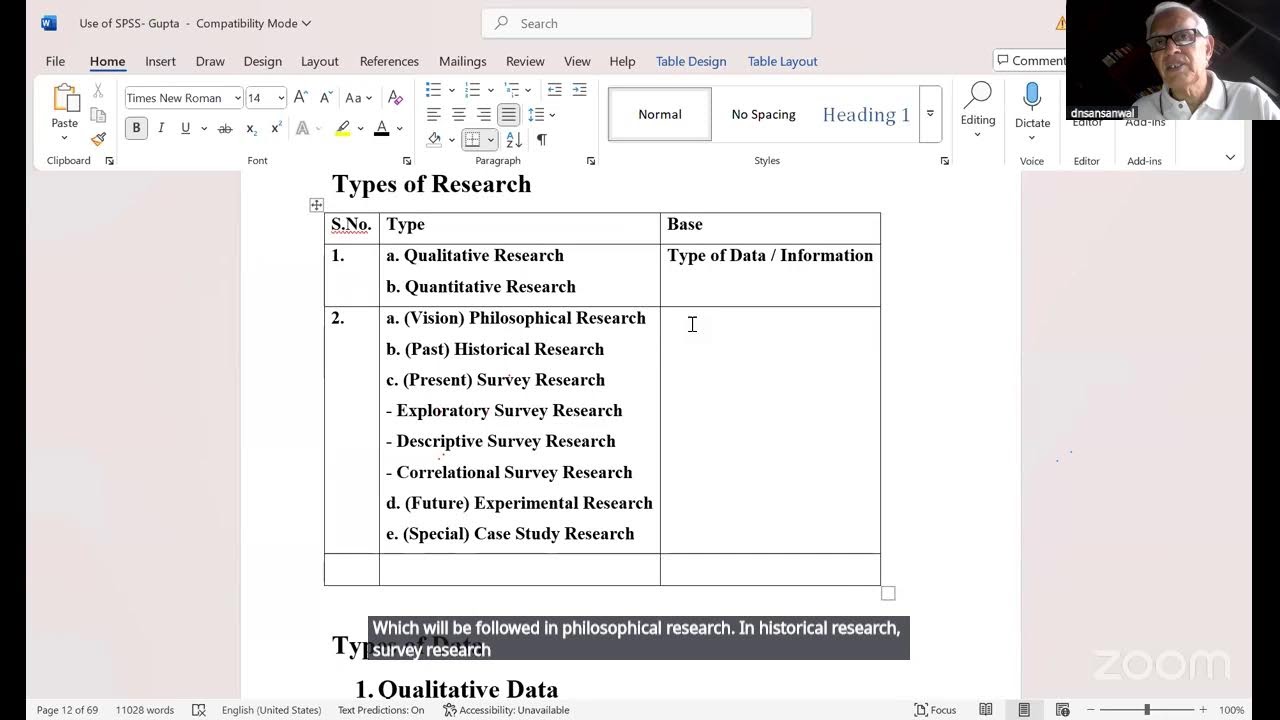Open the font size dropdown
This screenshot has width=1280, height=720.
tap(281, 98)
